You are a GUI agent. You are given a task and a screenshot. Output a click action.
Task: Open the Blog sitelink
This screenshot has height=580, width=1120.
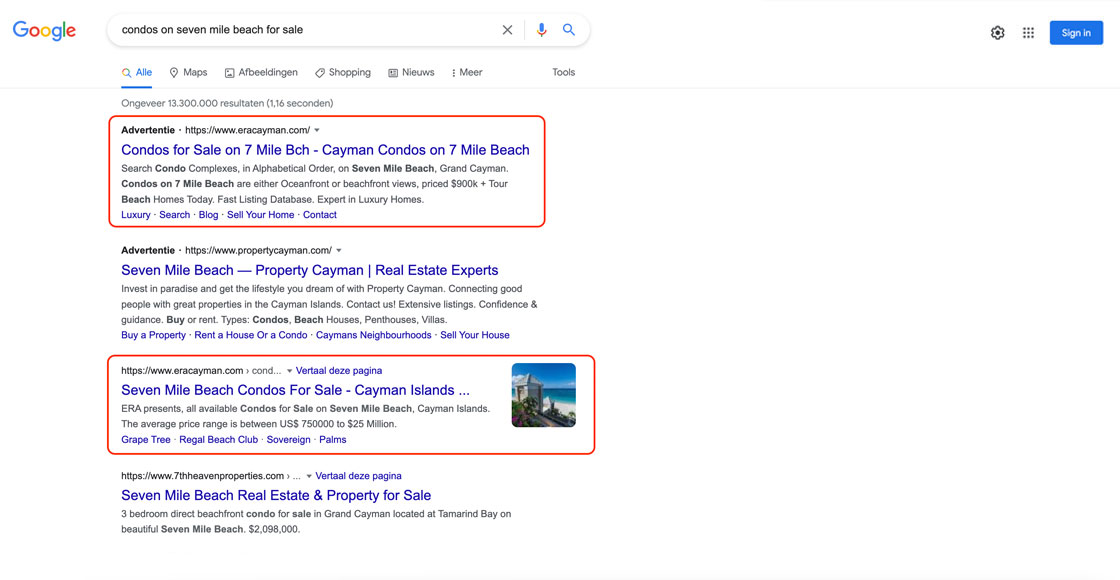(209, 215)
